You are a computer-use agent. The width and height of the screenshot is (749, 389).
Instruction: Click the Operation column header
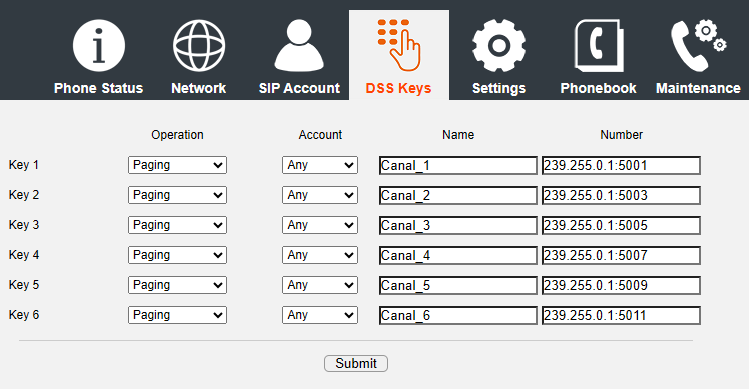[x=177, y=135]
